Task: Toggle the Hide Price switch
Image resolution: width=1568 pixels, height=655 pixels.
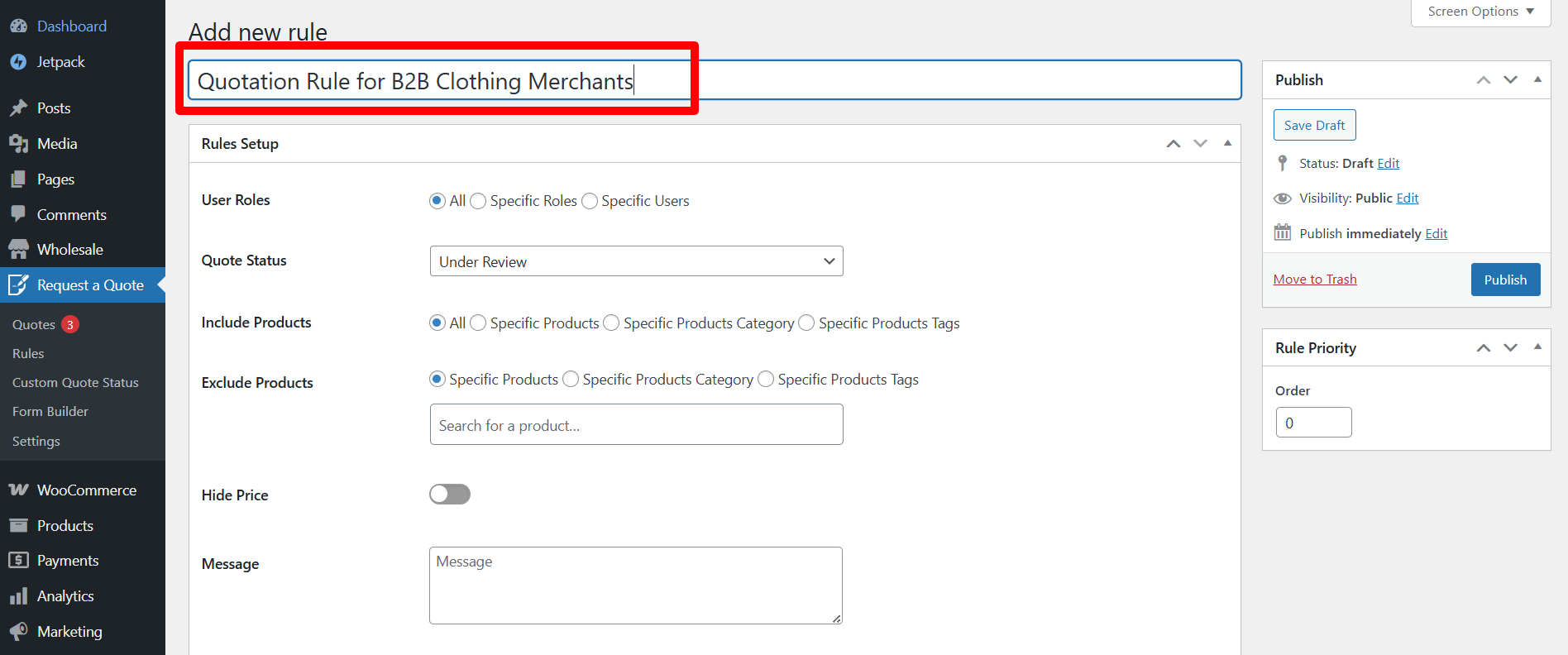Action: point(450,495)
